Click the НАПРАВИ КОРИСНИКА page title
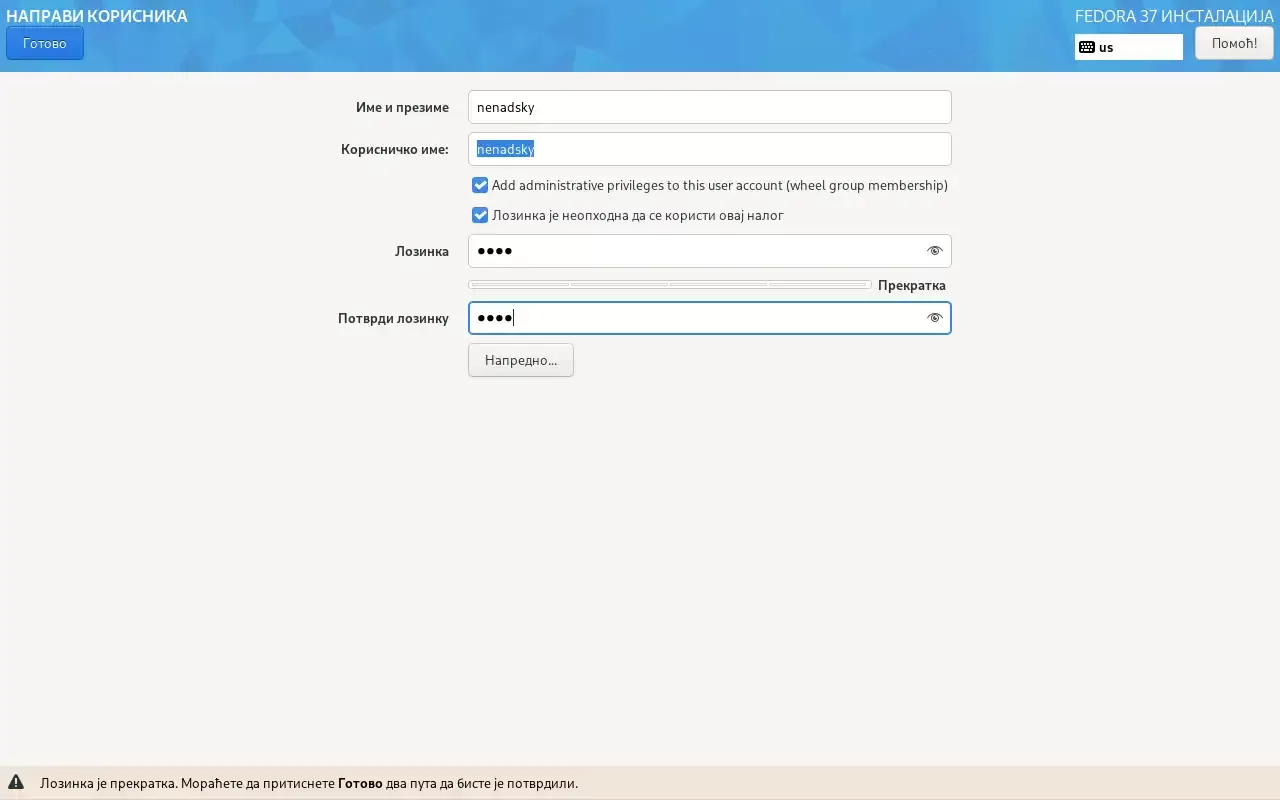Viewport: 1280px width, 800px height. point(97,16)
